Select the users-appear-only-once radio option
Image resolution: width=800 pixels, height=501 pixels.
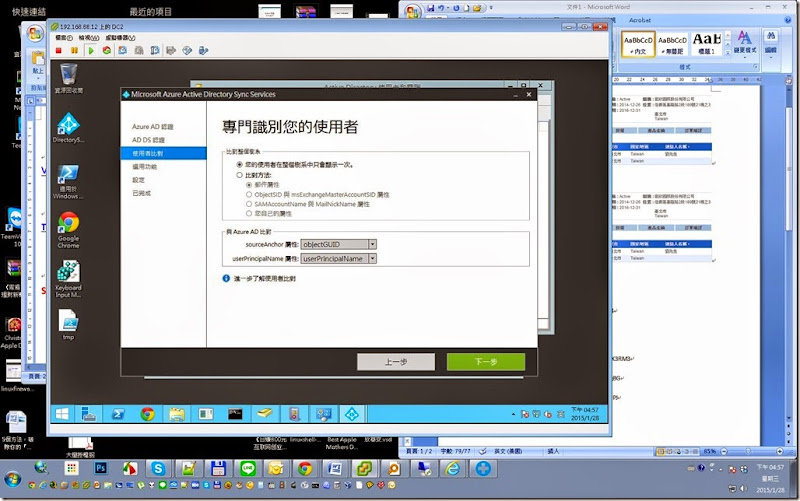[x=239, y=165]
